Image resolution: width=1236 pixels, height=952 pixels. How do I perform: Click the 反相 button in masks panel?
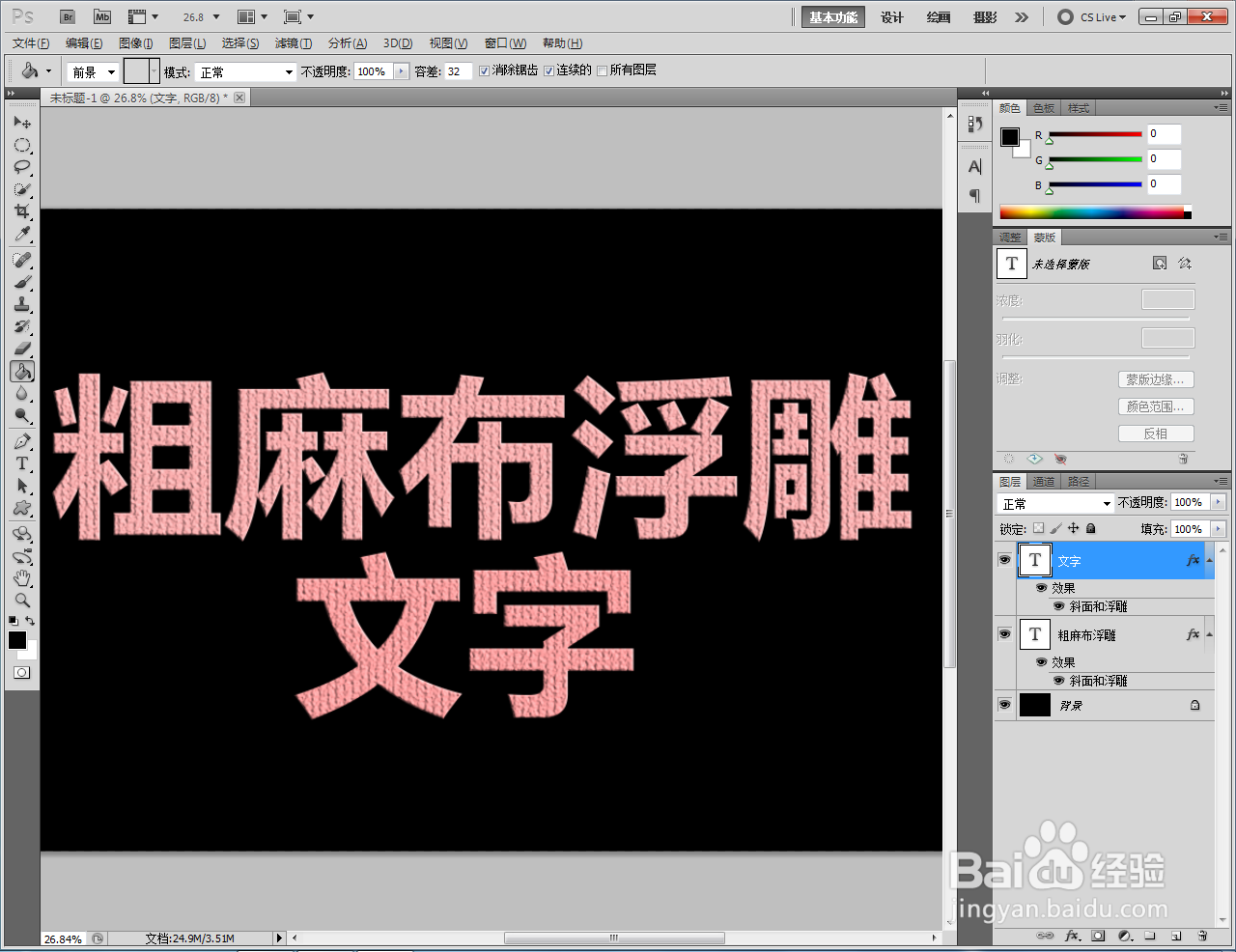[x=1156, y=433]
